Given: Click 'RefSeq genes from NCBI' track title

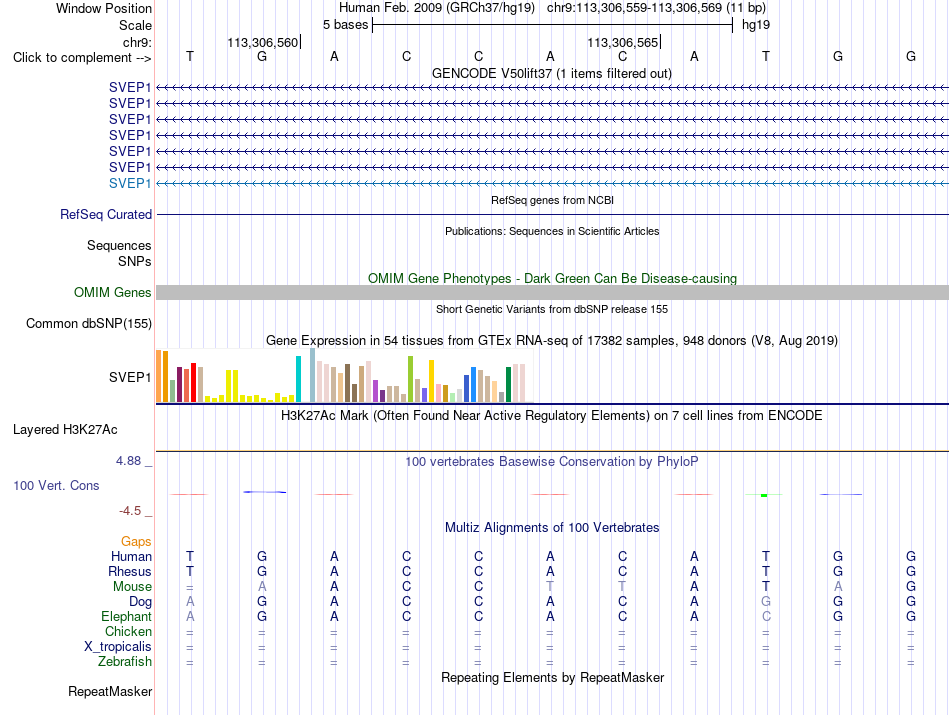Looking at the screenshot, I should pos(552,200).
